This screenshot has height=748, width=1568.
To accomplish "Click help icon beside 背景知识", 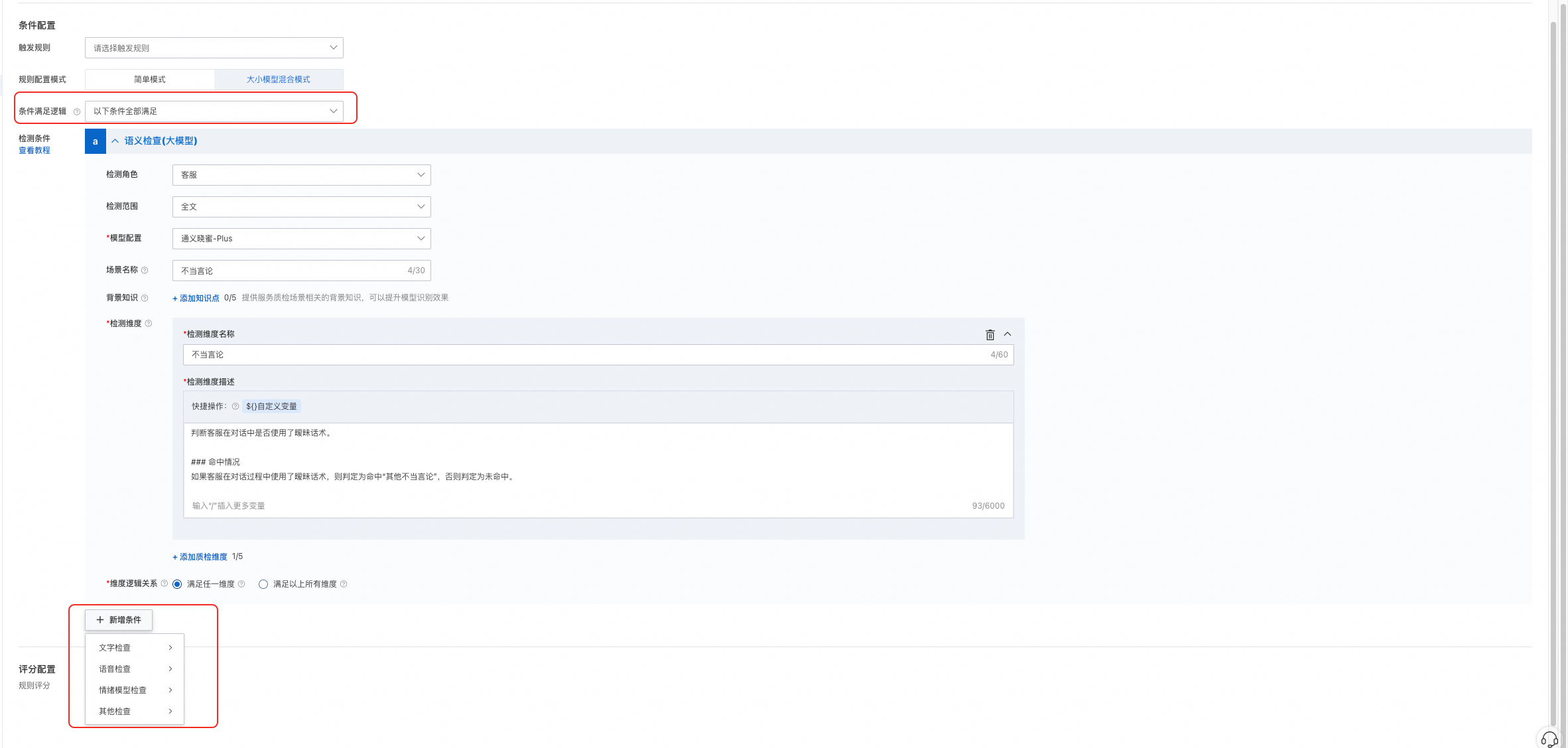I will (x=145, y=298).
